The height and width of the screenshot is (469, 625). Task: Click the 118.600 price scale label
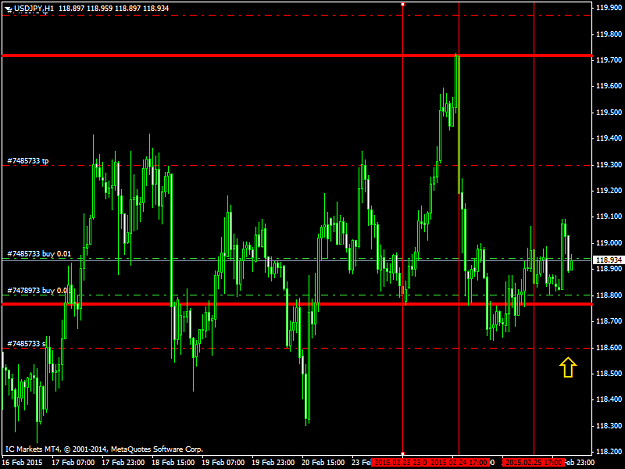609,347
